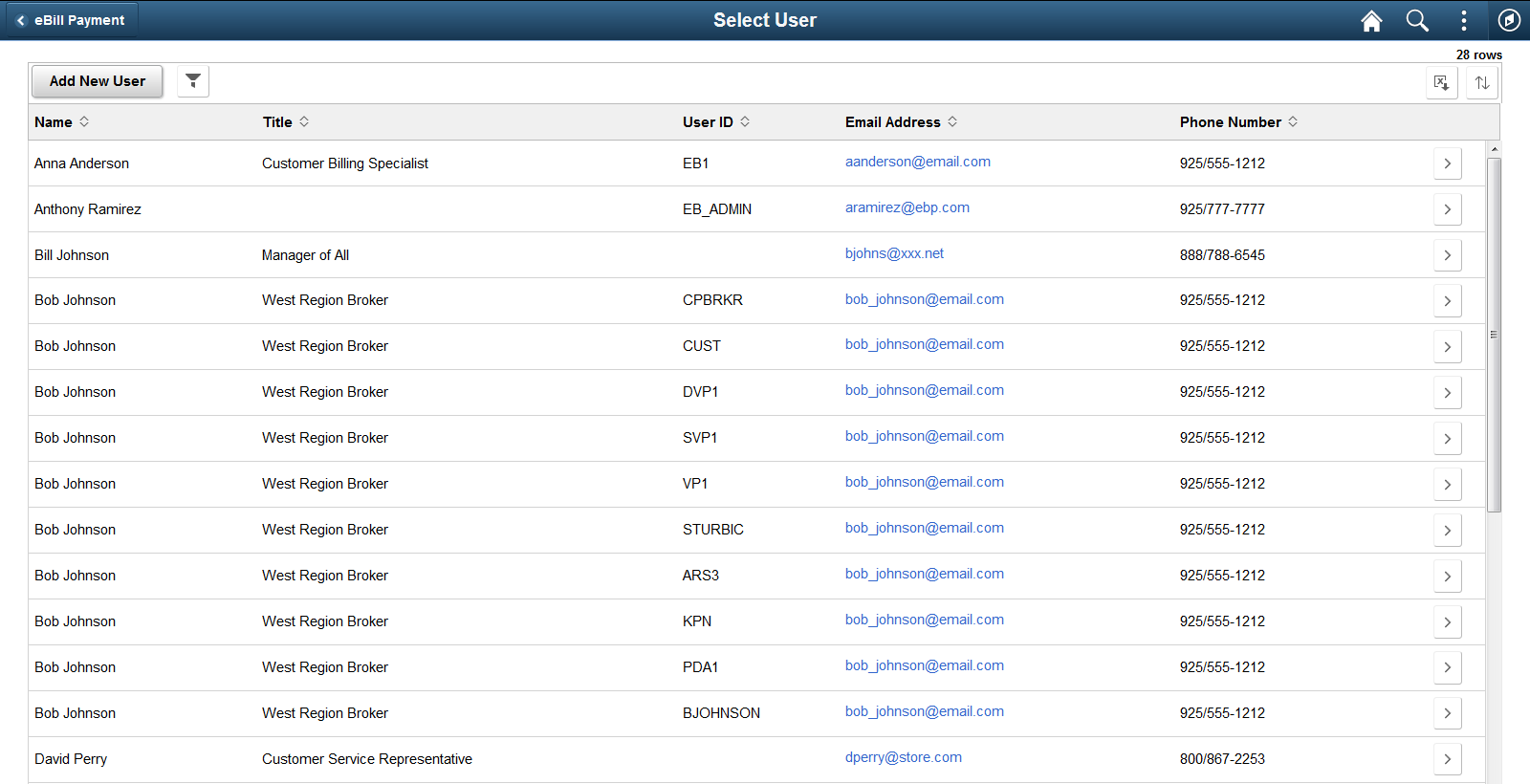Open details arrow for user CPBRKR
The image size is (1530, 784).
[1448, 301]
